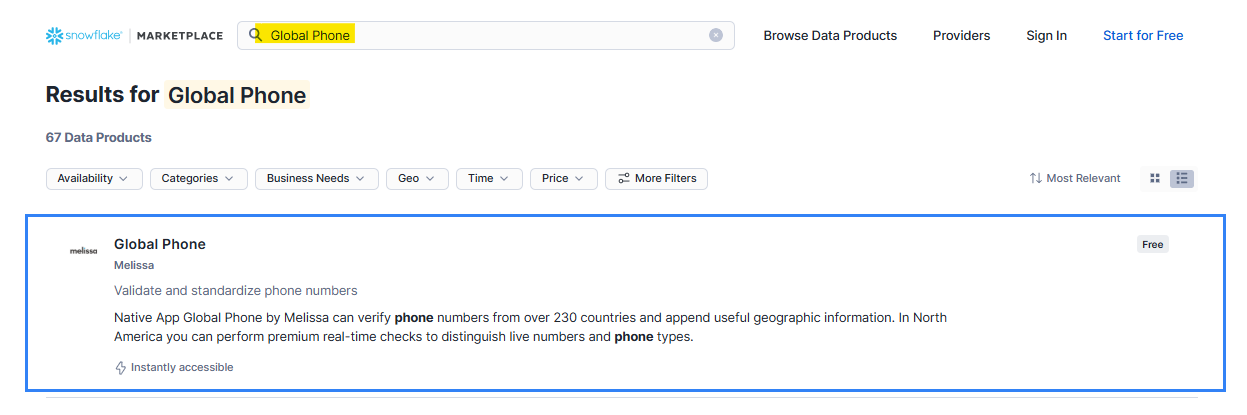Open Browse Data Products menu

click(830, 35)
